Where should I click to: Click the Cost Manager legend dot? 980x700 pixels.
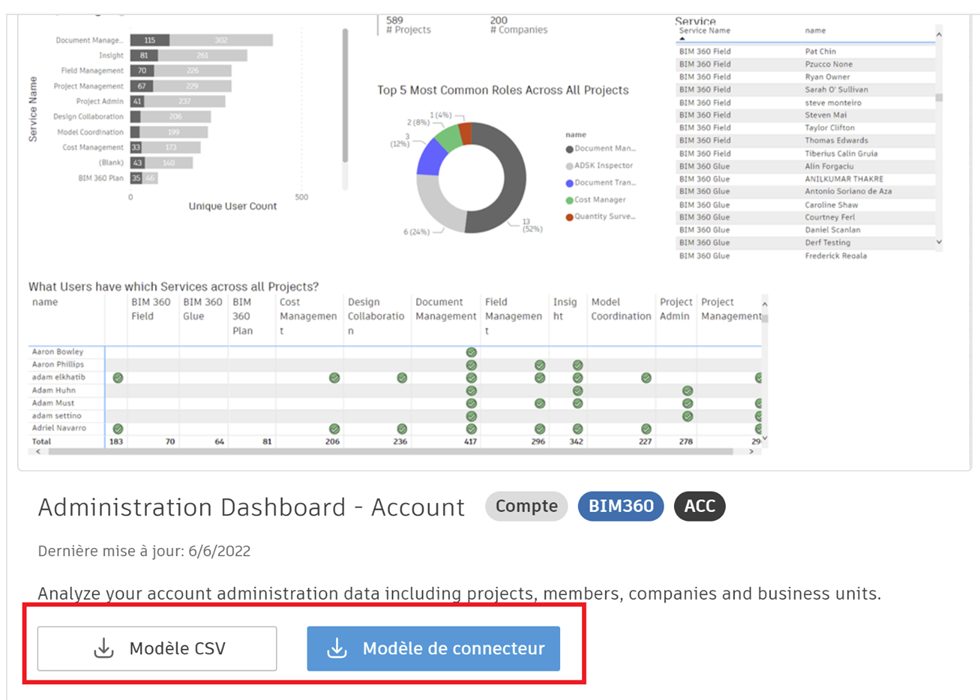point(569,200)
